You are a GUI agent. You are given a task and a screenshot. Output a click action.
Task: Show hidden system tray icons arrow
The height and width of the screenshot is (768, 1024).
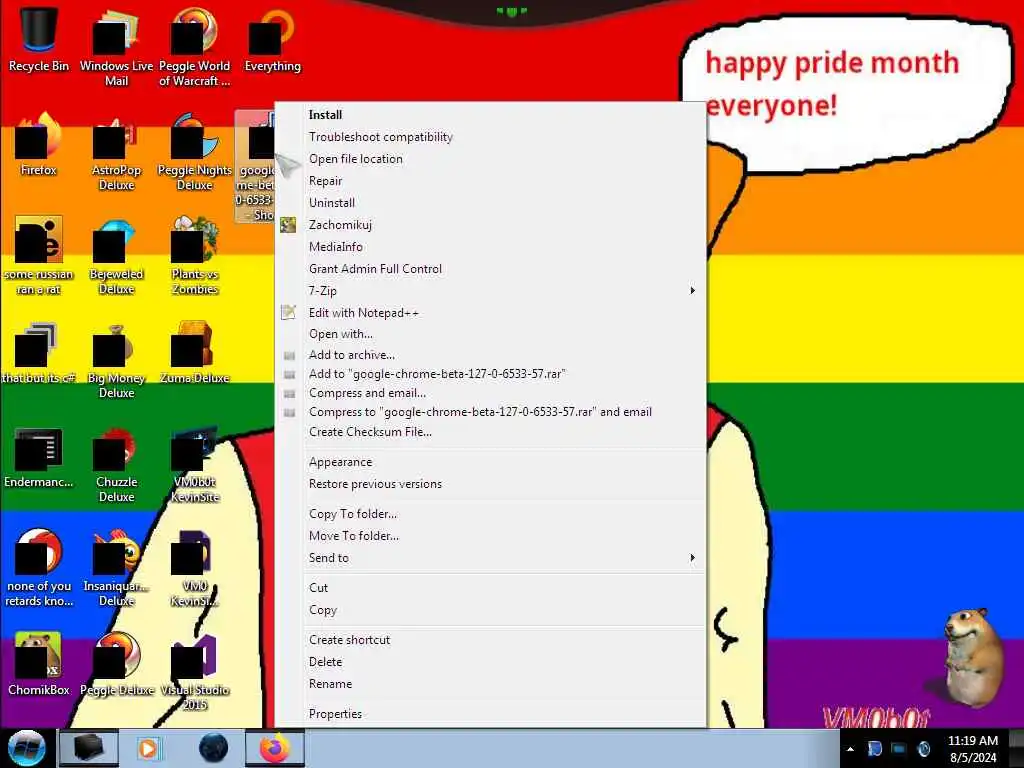pyautogui.click(x=850, y=749)
